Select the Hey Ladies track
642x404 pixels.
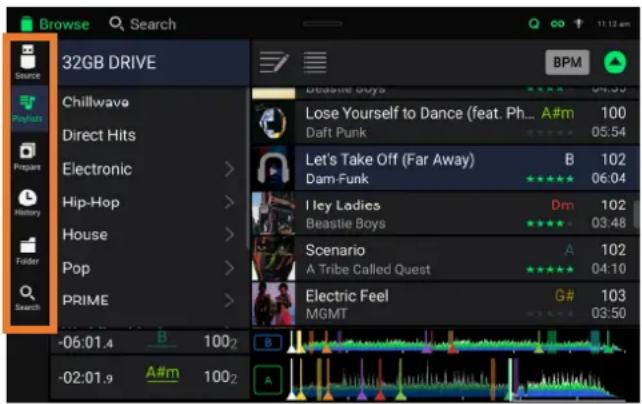[x=445, y=214]
